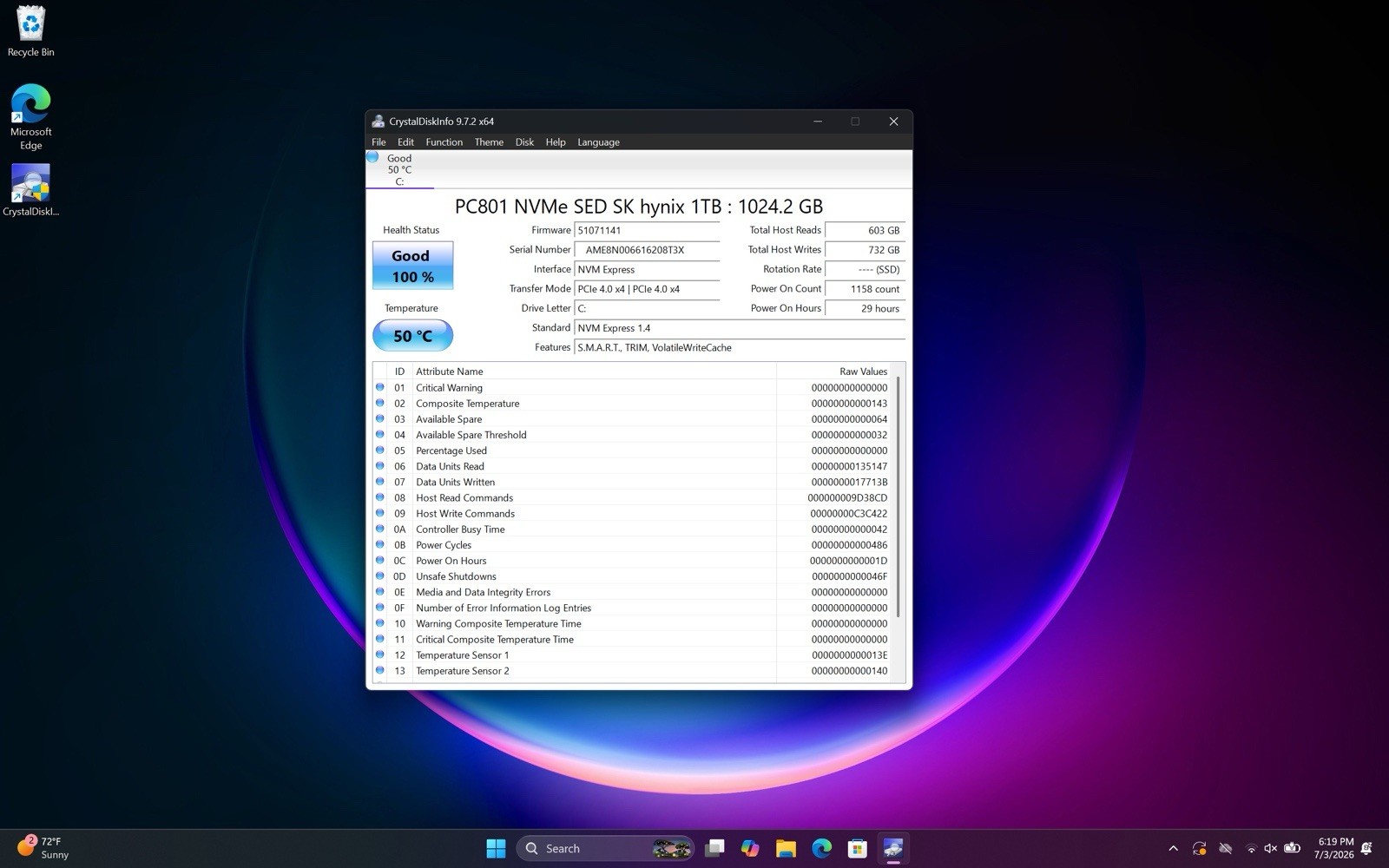Select the Data Units Read row

click(634, 466)
